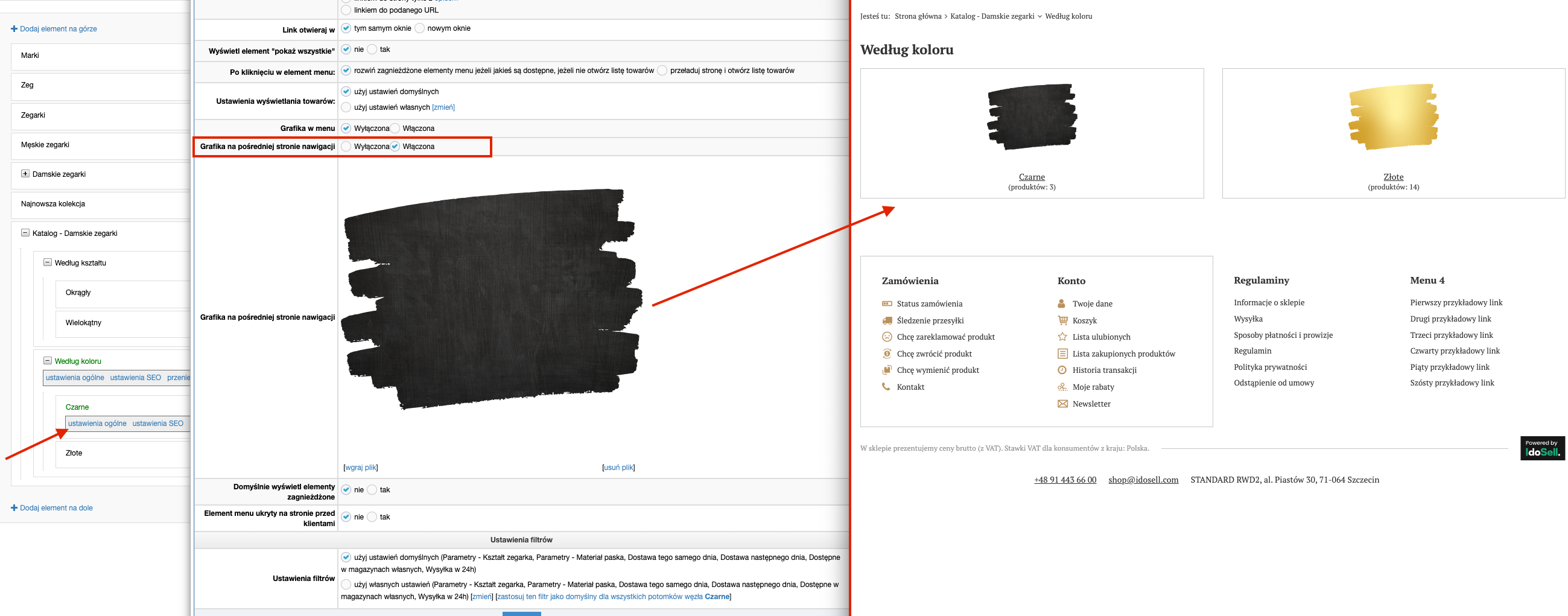Set 'pokaż wszystkie' element to tak
This screenshot has height=616, width=1568.
click(x=372, y=49)
